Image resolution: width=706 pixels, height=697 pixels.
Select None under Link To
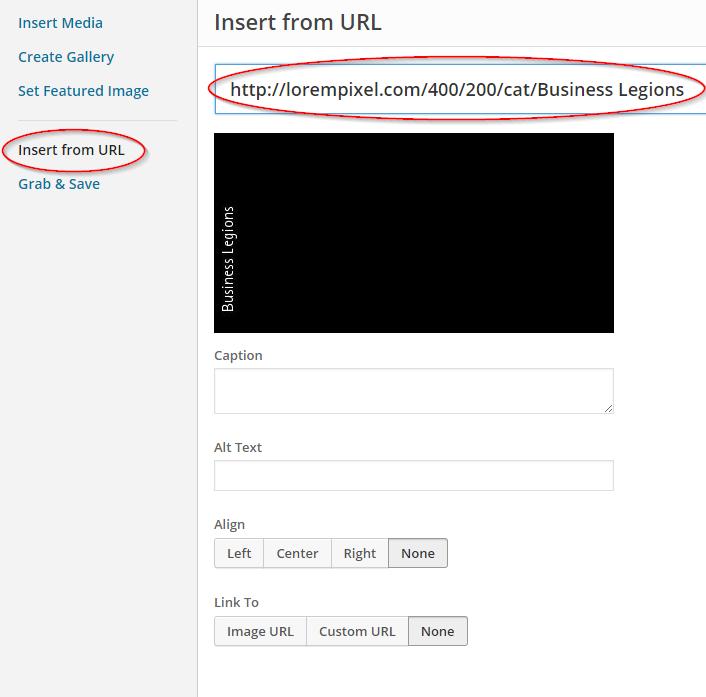pyautogui.click(x=437, y=631)
